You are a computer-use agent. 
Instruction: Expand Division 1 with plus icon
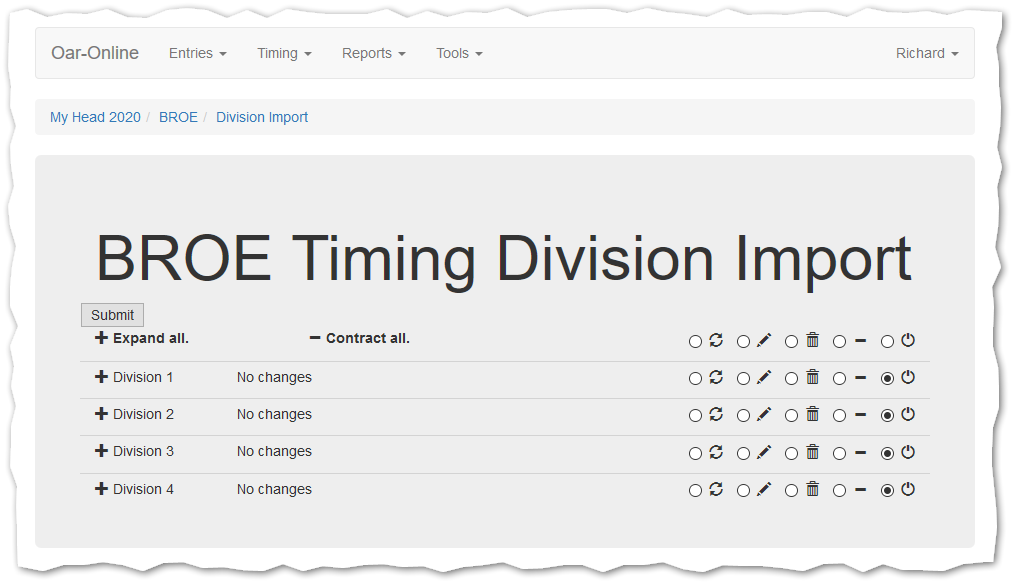click(x=101, y=377)
